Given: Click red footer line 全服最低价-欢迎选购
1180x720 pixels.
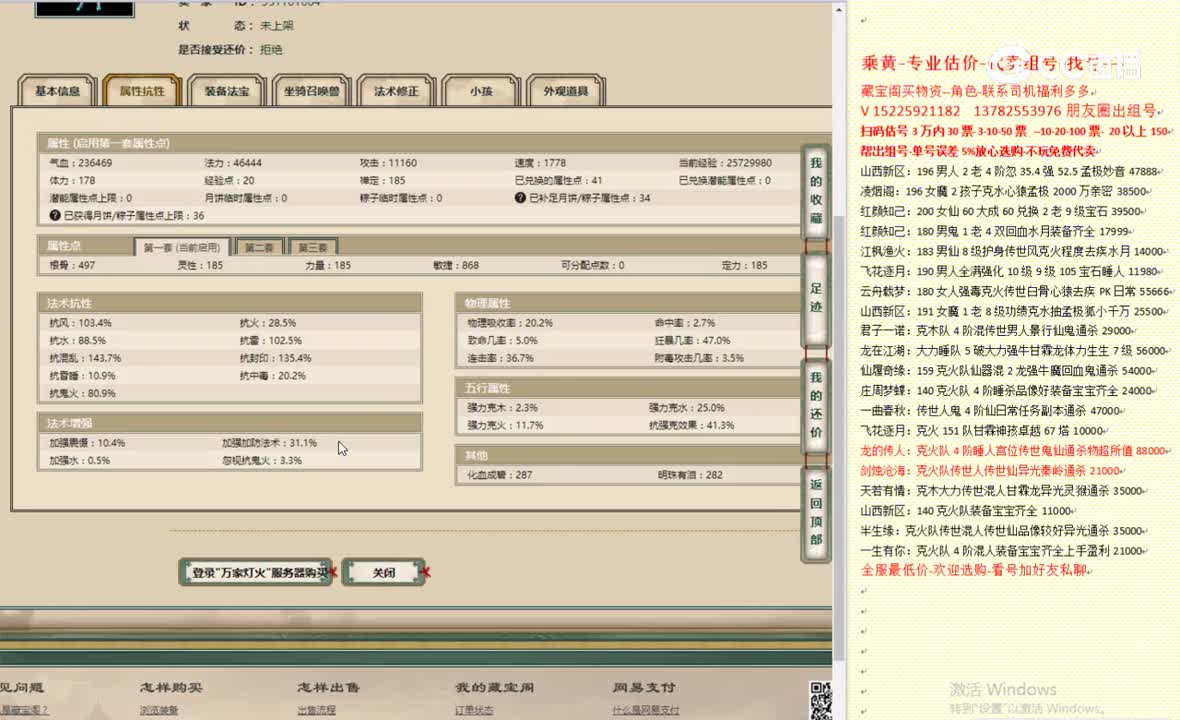Looking at the screenshot, I should 976,570.
